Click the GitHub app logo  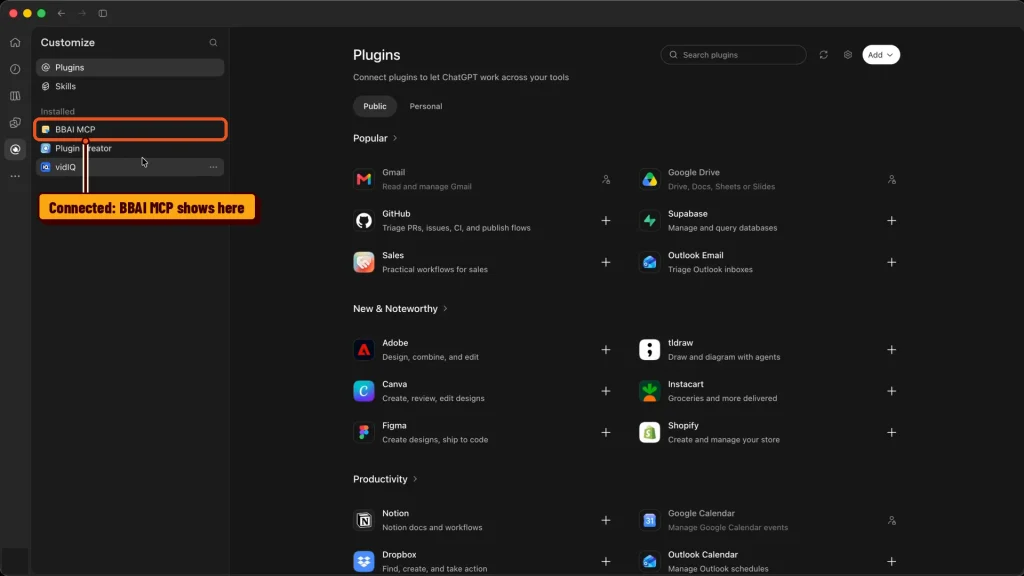click(364, 221)
